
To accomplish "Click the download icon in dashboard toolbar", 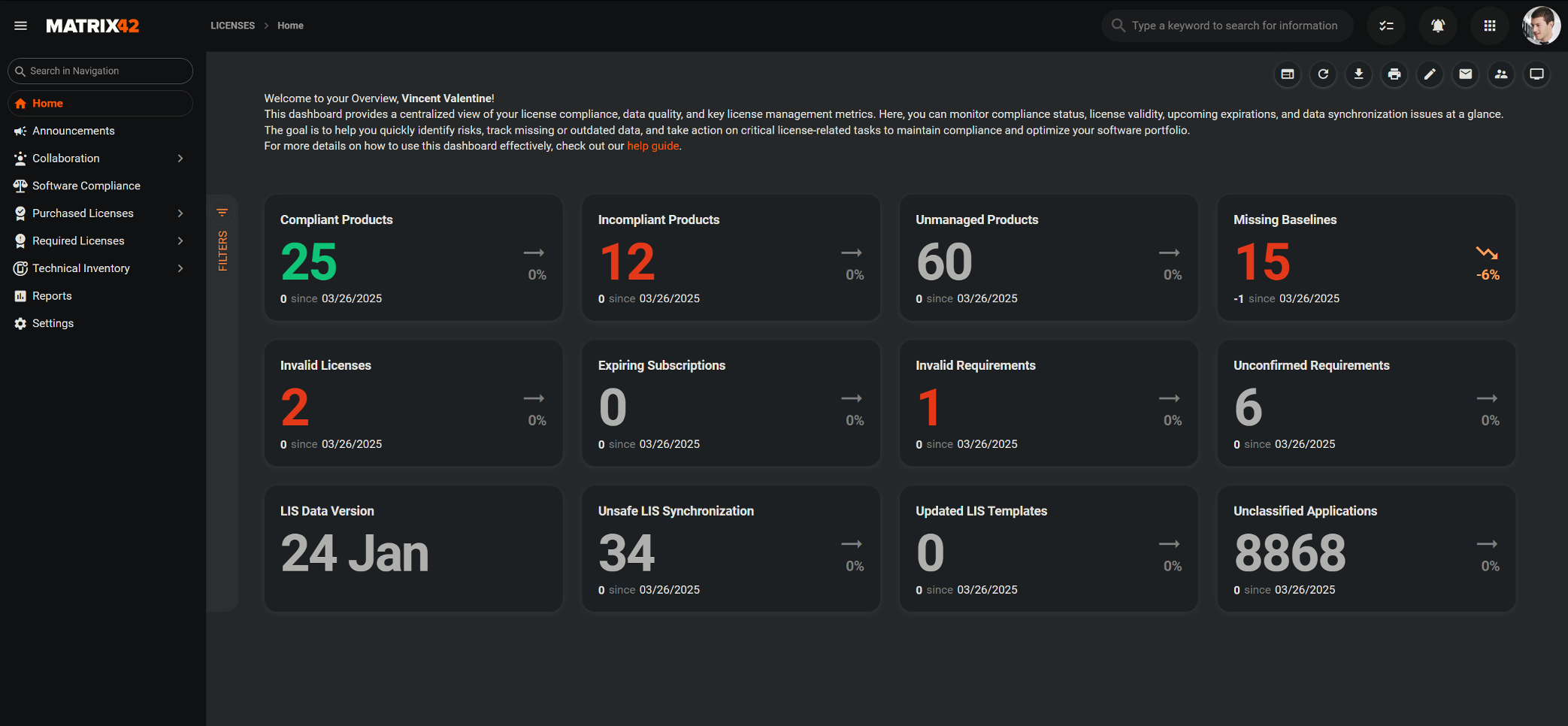I will [x=1358, y=74].
